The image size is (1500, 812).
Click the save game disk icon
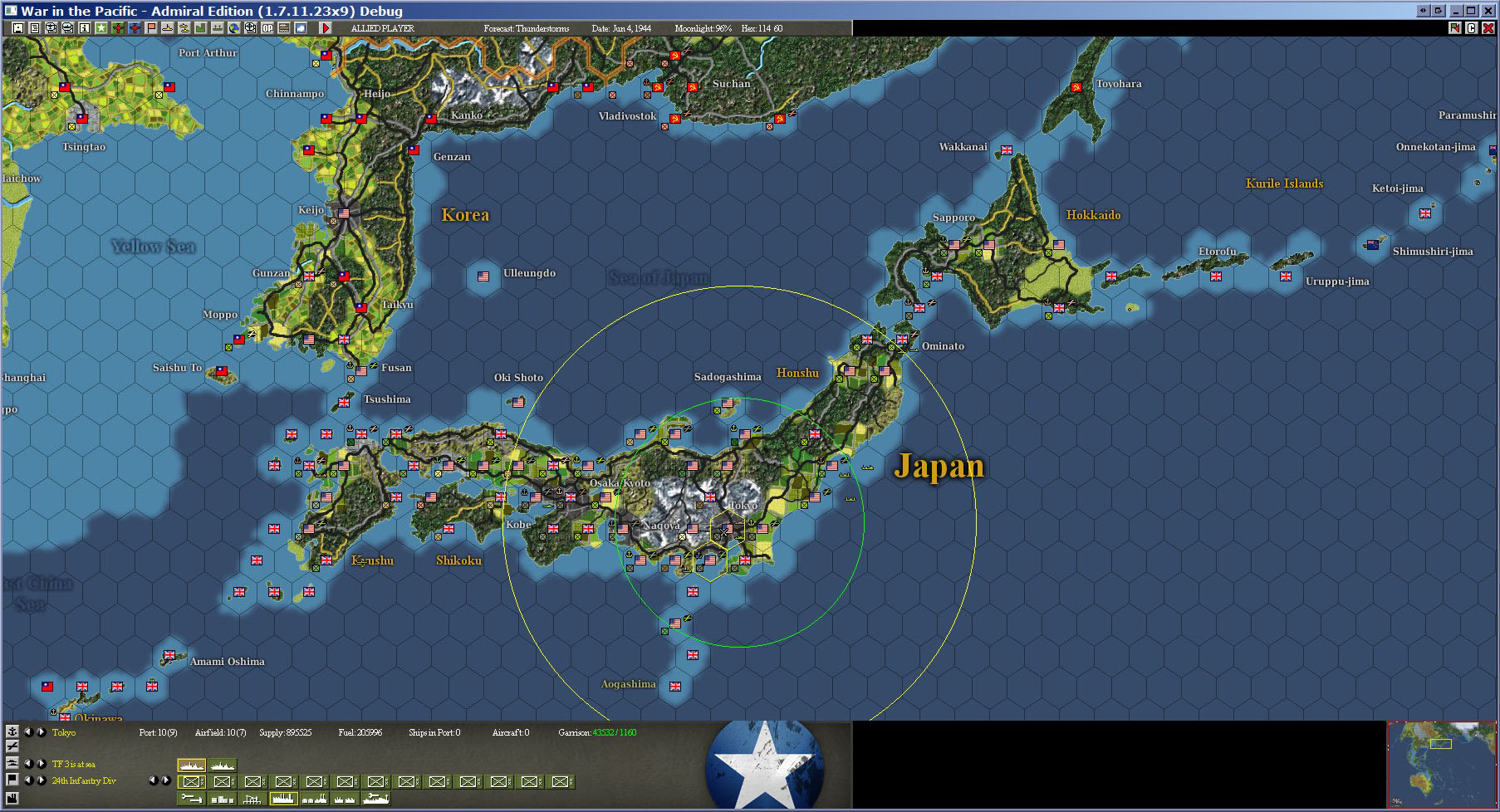pos(18,28)
